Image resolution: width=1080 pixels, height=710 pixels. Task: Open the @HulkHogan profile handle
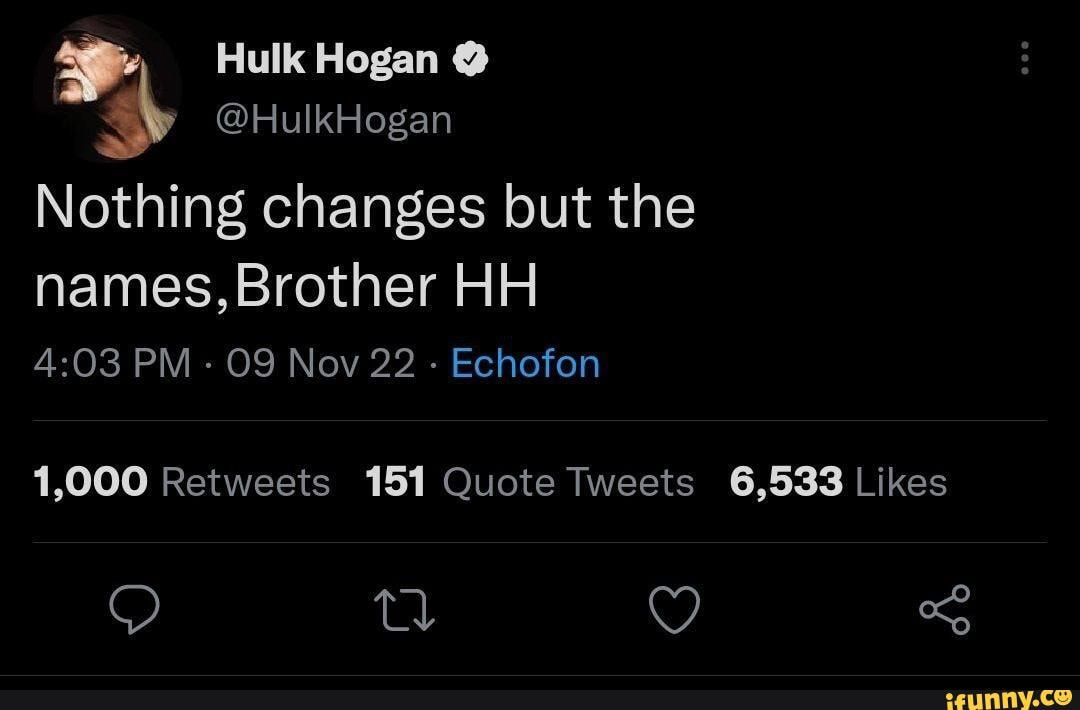coord(334,118)
